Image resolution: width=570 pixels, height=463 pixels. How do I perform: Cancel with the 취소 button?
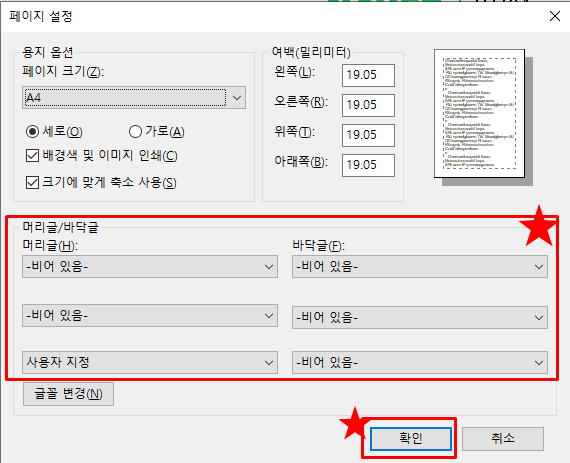click(503, 439)
